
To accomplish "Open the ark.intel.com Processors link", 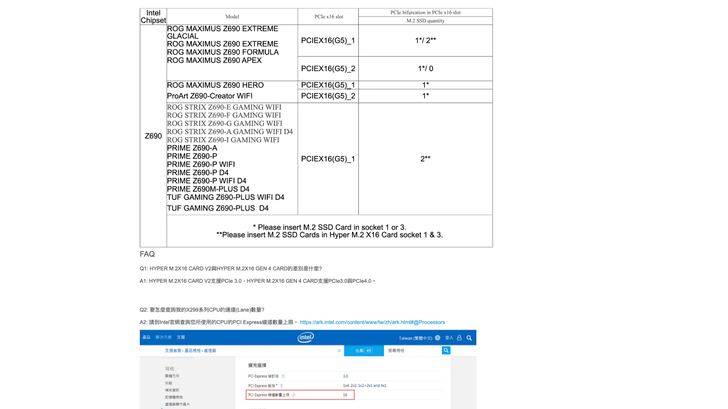I will coord(372,322).
